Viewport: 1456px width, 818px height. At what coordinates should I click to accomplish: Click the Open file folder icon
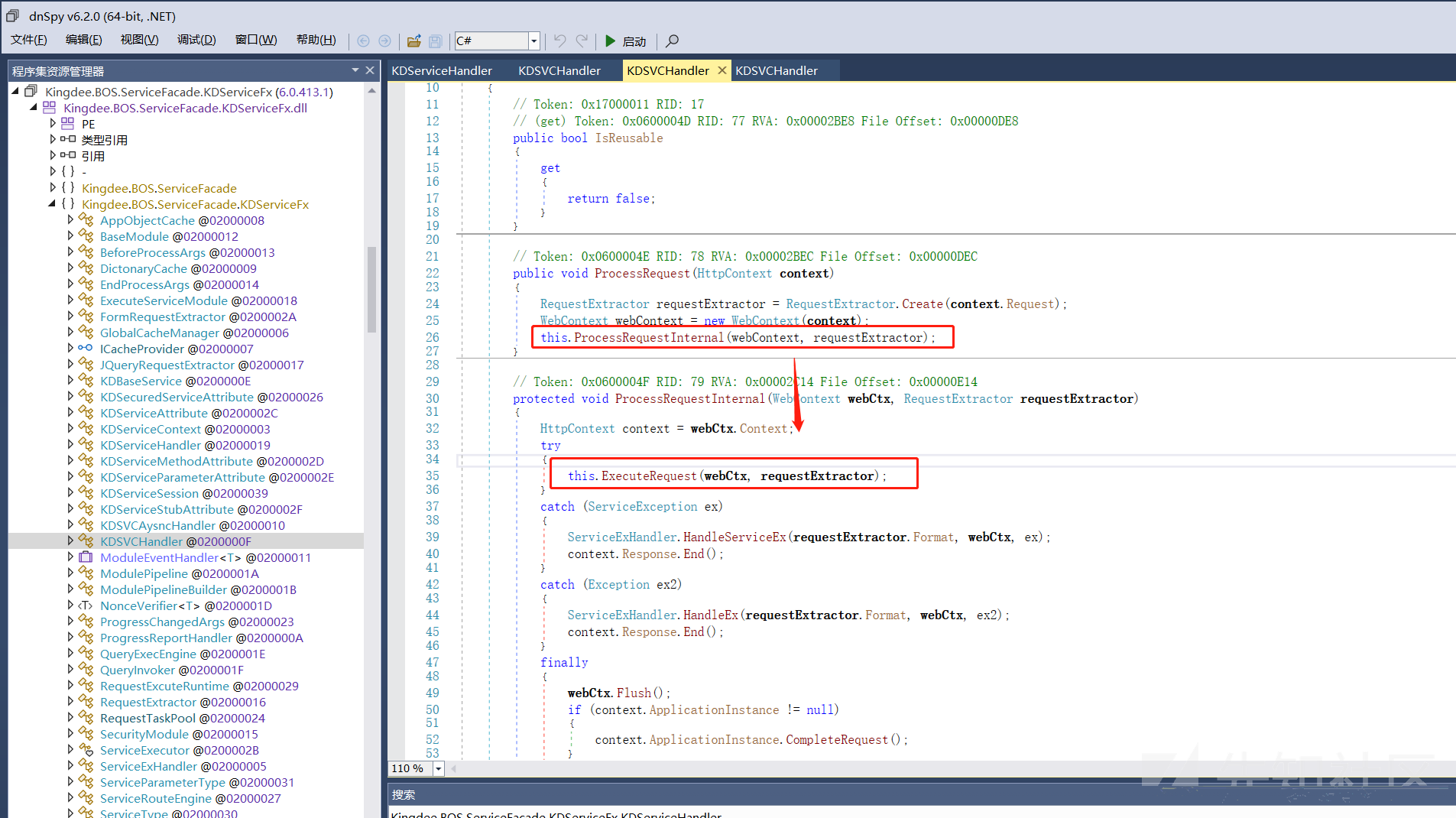pos(413,41)
